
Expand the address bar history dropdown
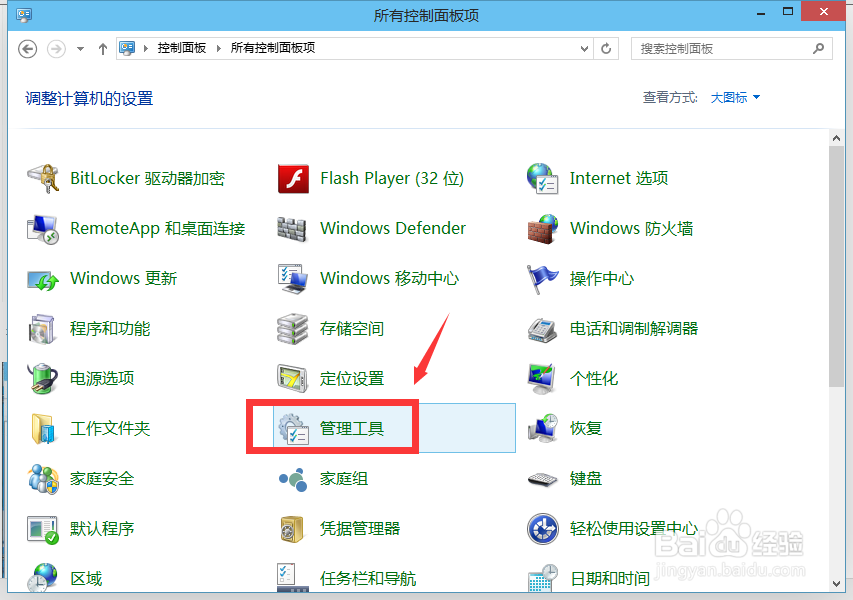tap(584, 48)
